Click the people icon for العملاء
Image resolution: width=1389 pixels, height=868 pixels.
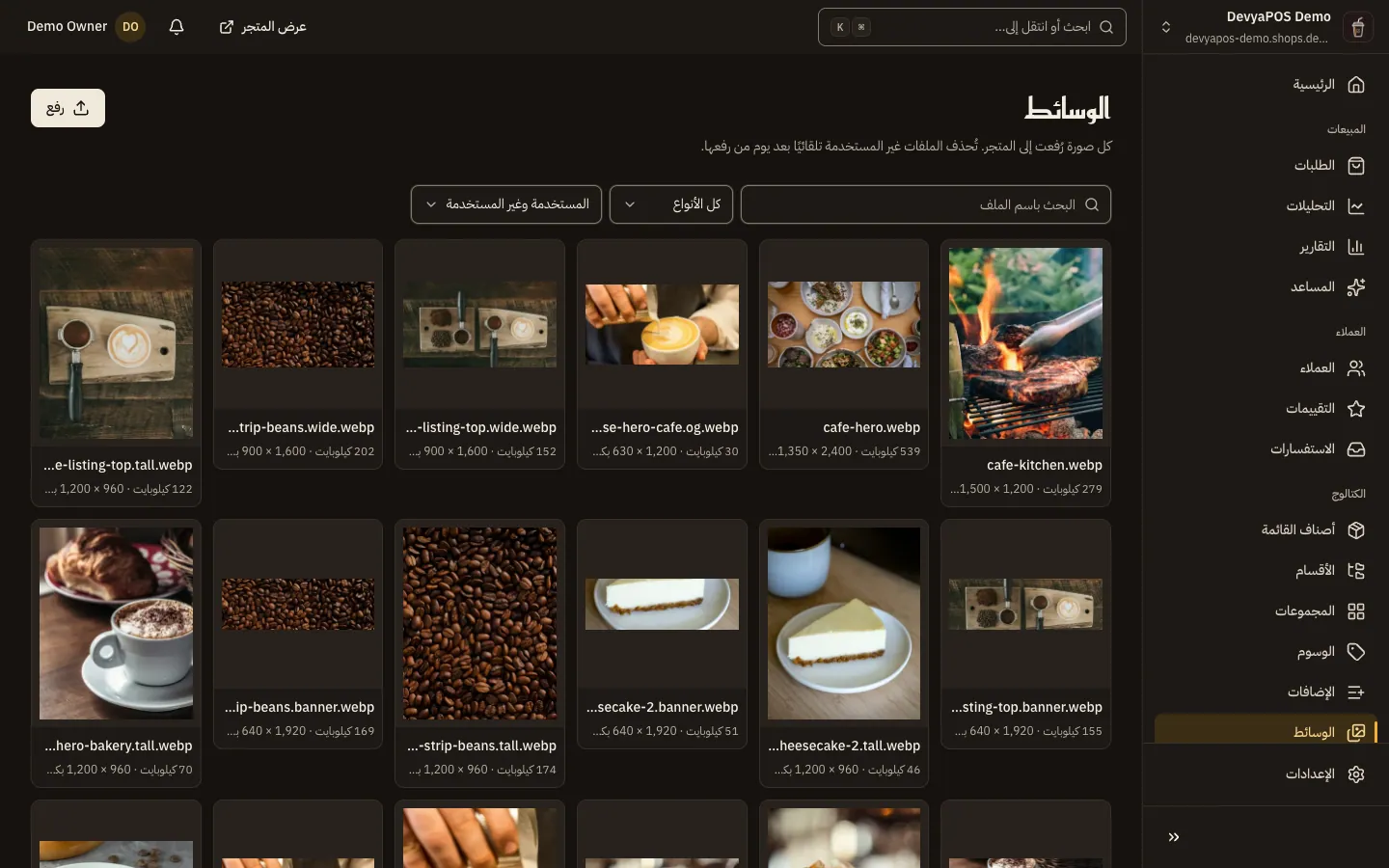[x=1356, y=368]
